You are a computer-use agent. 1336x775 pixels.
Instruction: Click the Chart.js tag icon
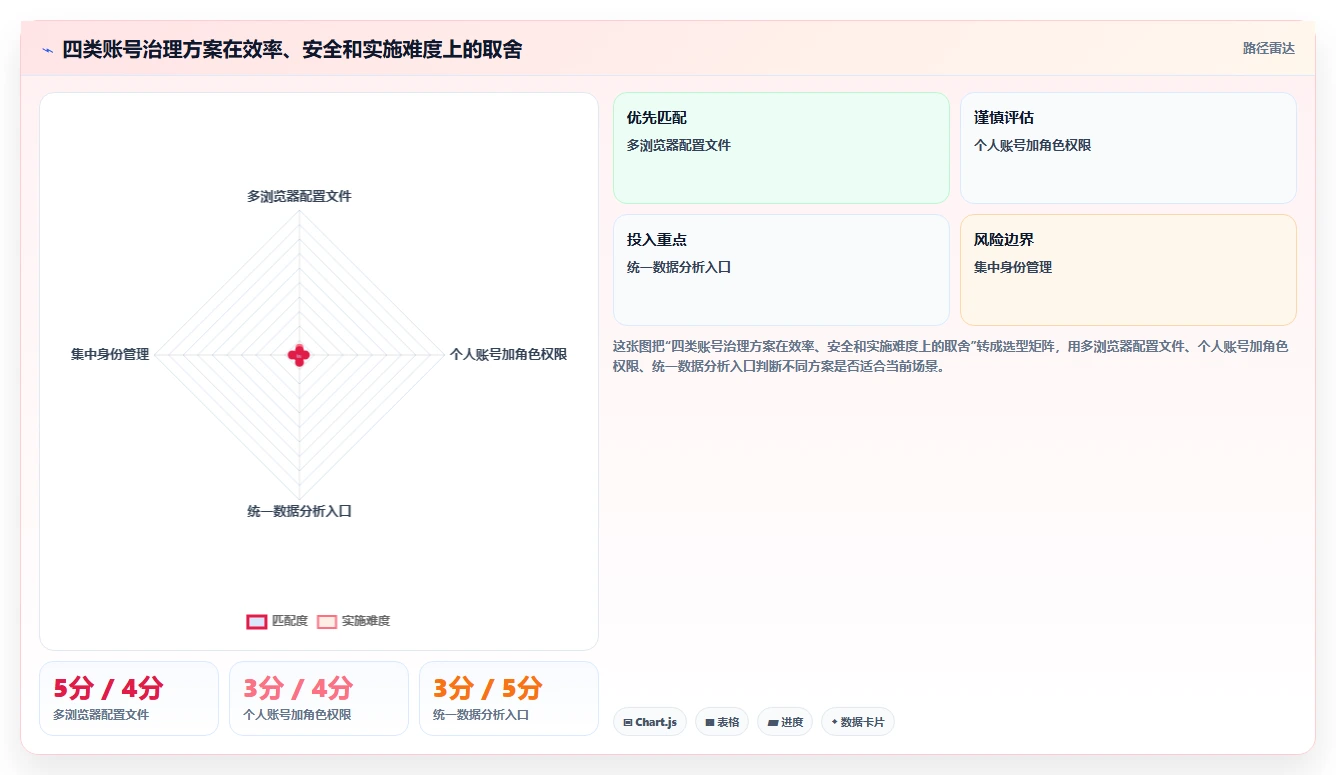628,722
